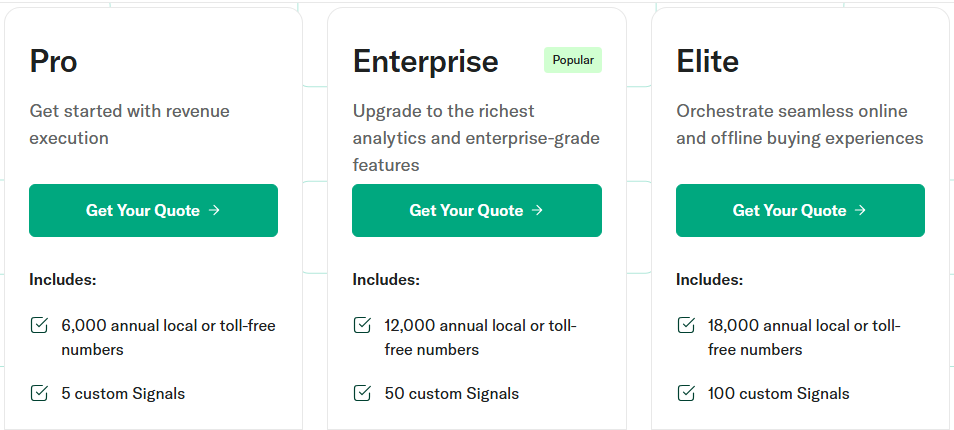954x430 pixels.
Task: Click the Enterprise plan Get Your Quote button
Action: point(477,210)
